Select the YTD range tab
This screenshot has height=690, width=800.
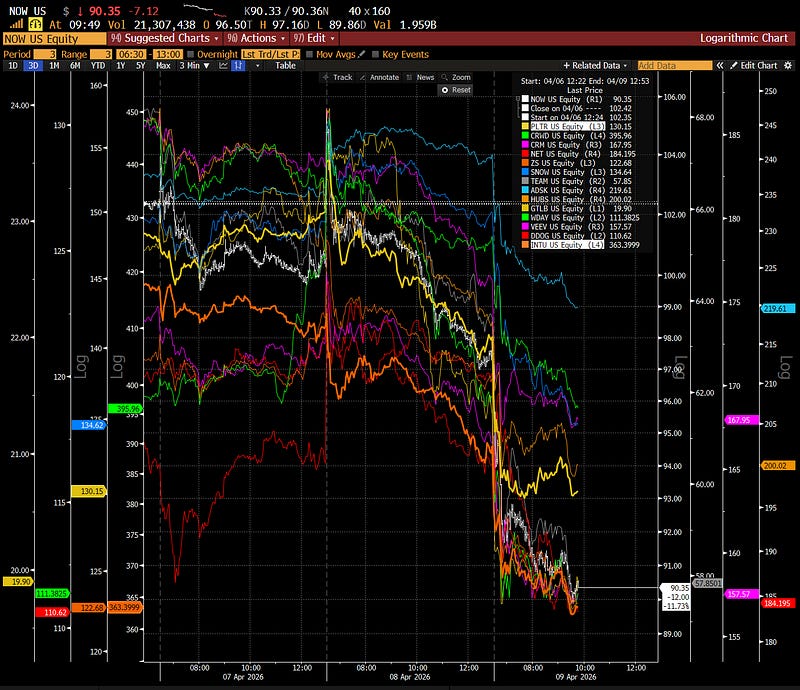(97, 65)
